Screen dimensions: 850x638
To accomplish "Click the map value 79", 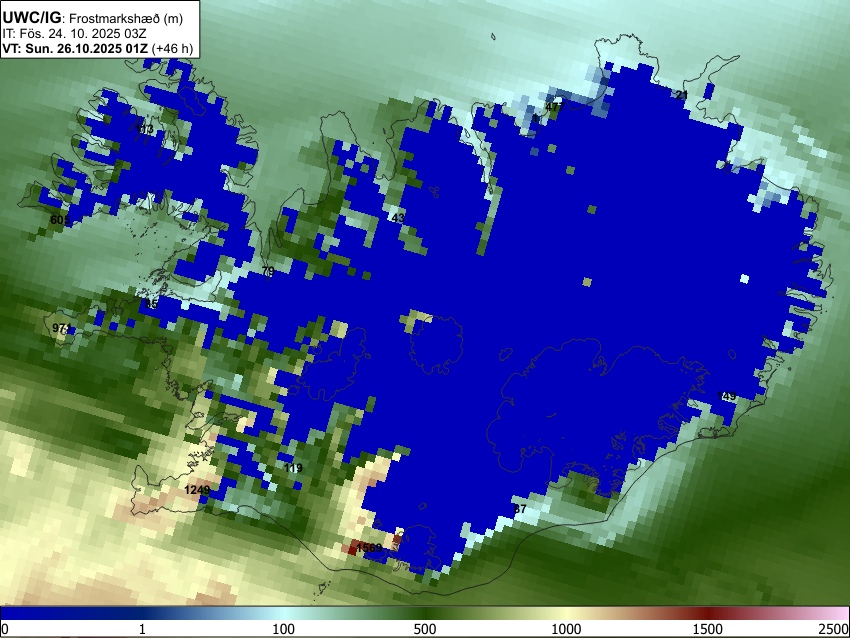I will pyautogui.click(x=268, y=271).
